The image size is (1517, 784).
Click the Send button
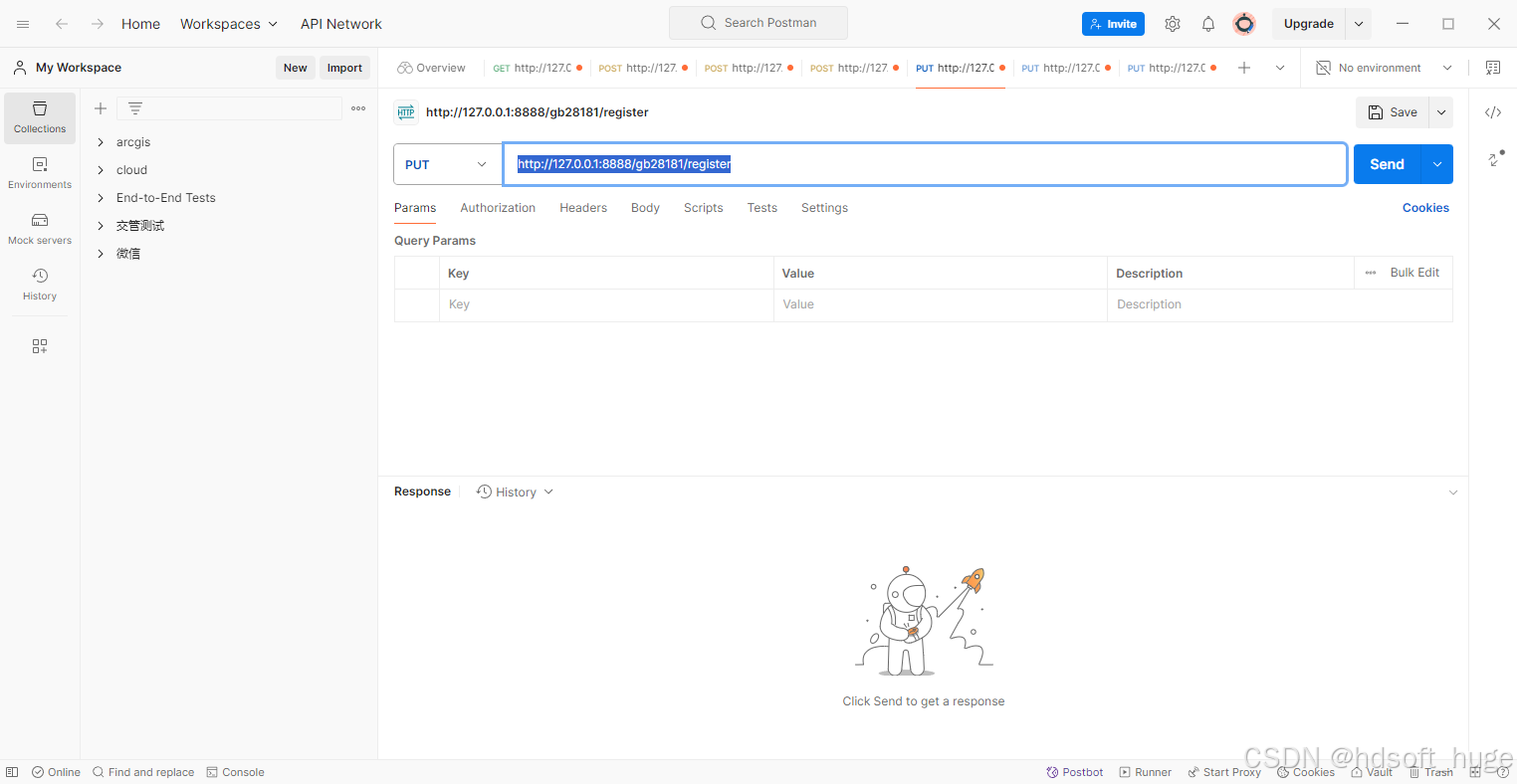1387,164
